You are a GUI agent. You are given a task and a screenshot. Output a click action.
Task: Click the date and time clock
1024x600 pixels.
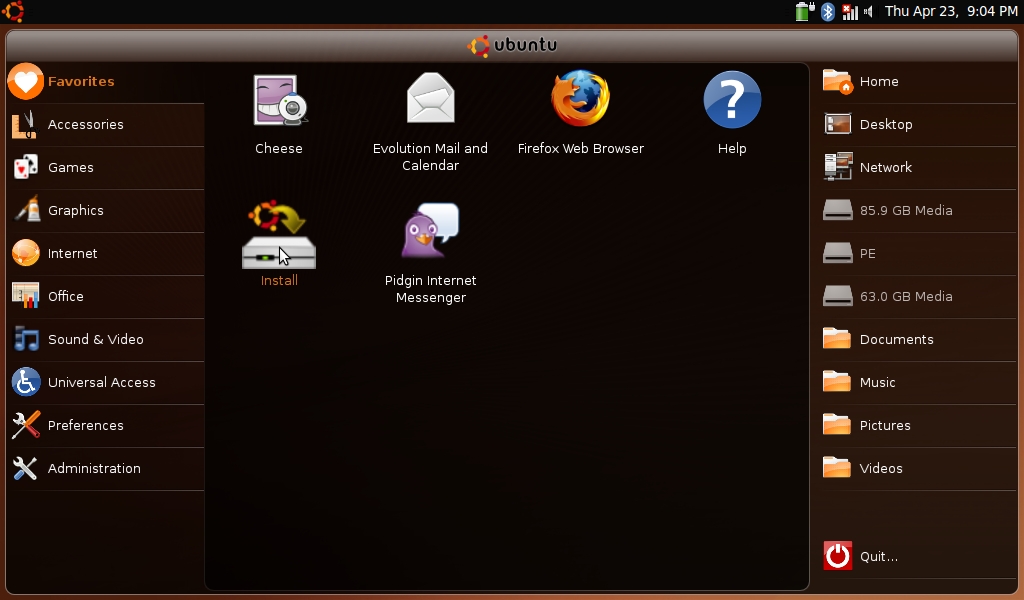[950, 12]
